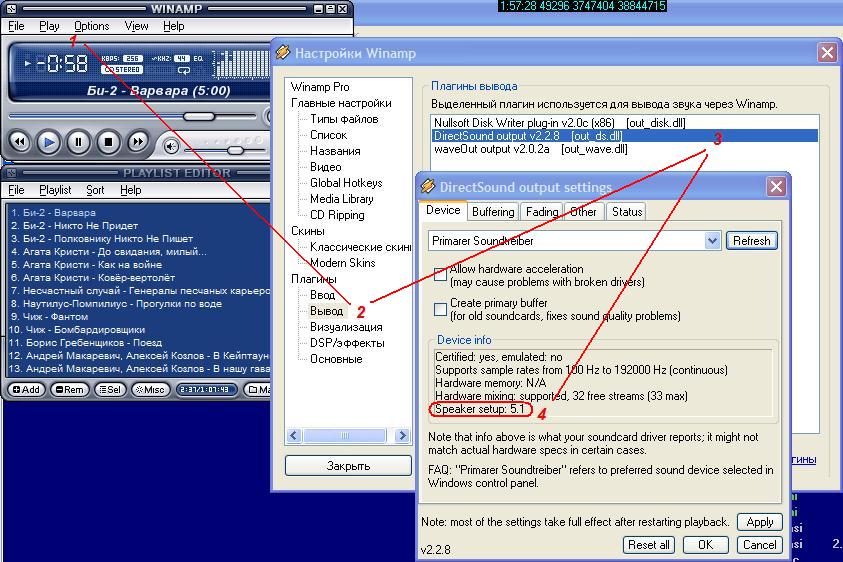Image resolution: width=843 pixels, height=562 pixels.
Task: Switch to the Buffering tab
Action: tap(493, 212)
